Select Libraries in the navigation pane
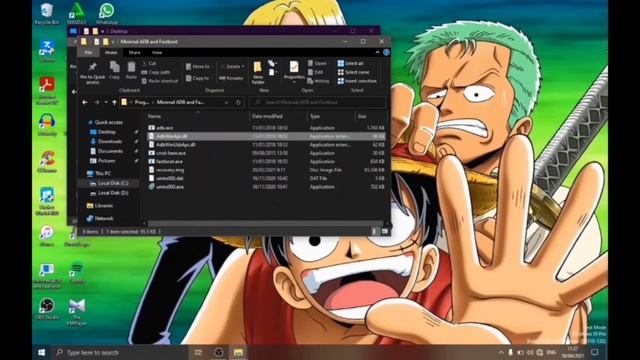Image resolution: width=640 pixels, height=360 pixels. (x=104, y=206)
